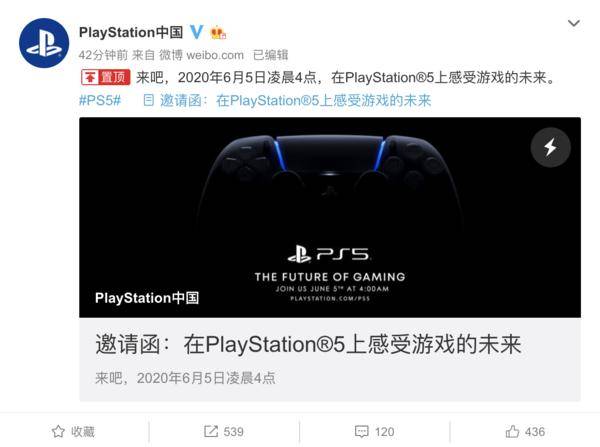Toggle the thumbs-up like showing 436
The height and width of the screenshot is (447, 600).
pyautogui.click(x=525, y=432)
